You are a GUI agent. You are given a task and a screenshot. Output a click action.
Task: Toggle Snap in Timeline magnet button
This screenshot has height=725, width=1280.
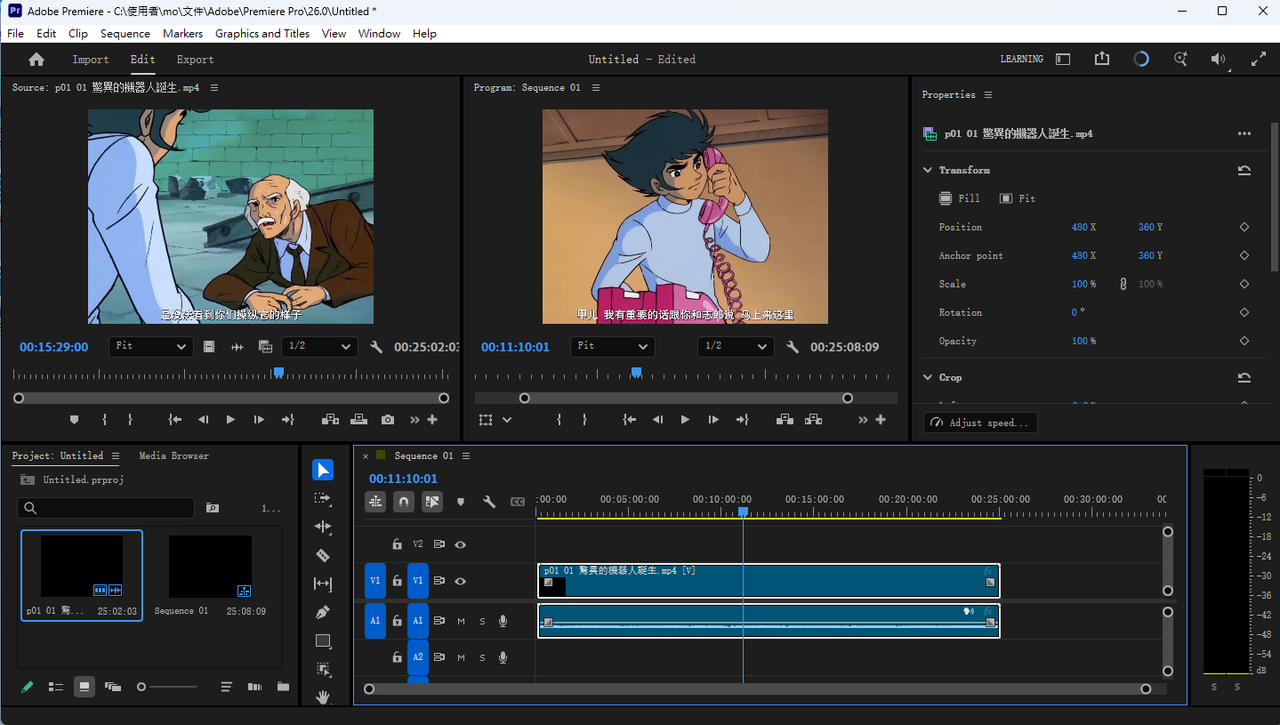pos(404,502)
